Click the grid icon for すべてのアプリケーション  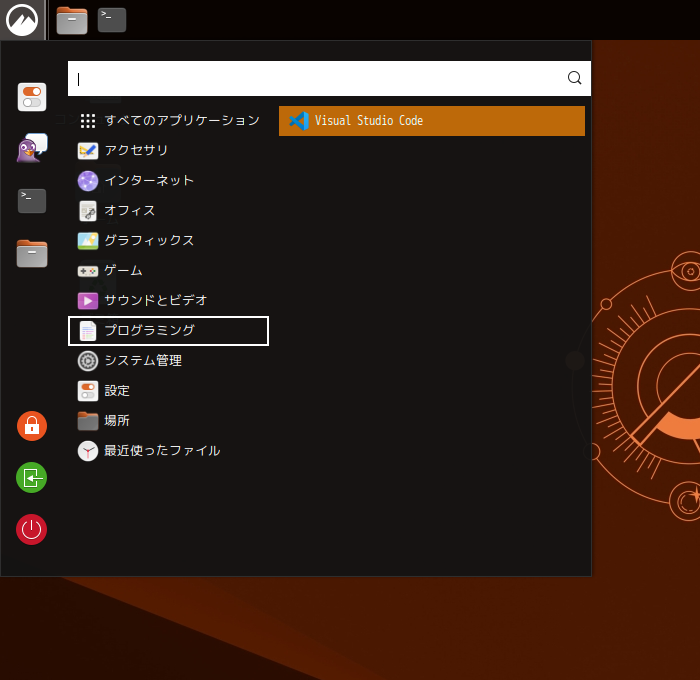pyautogui.click(x=88, y=121)
